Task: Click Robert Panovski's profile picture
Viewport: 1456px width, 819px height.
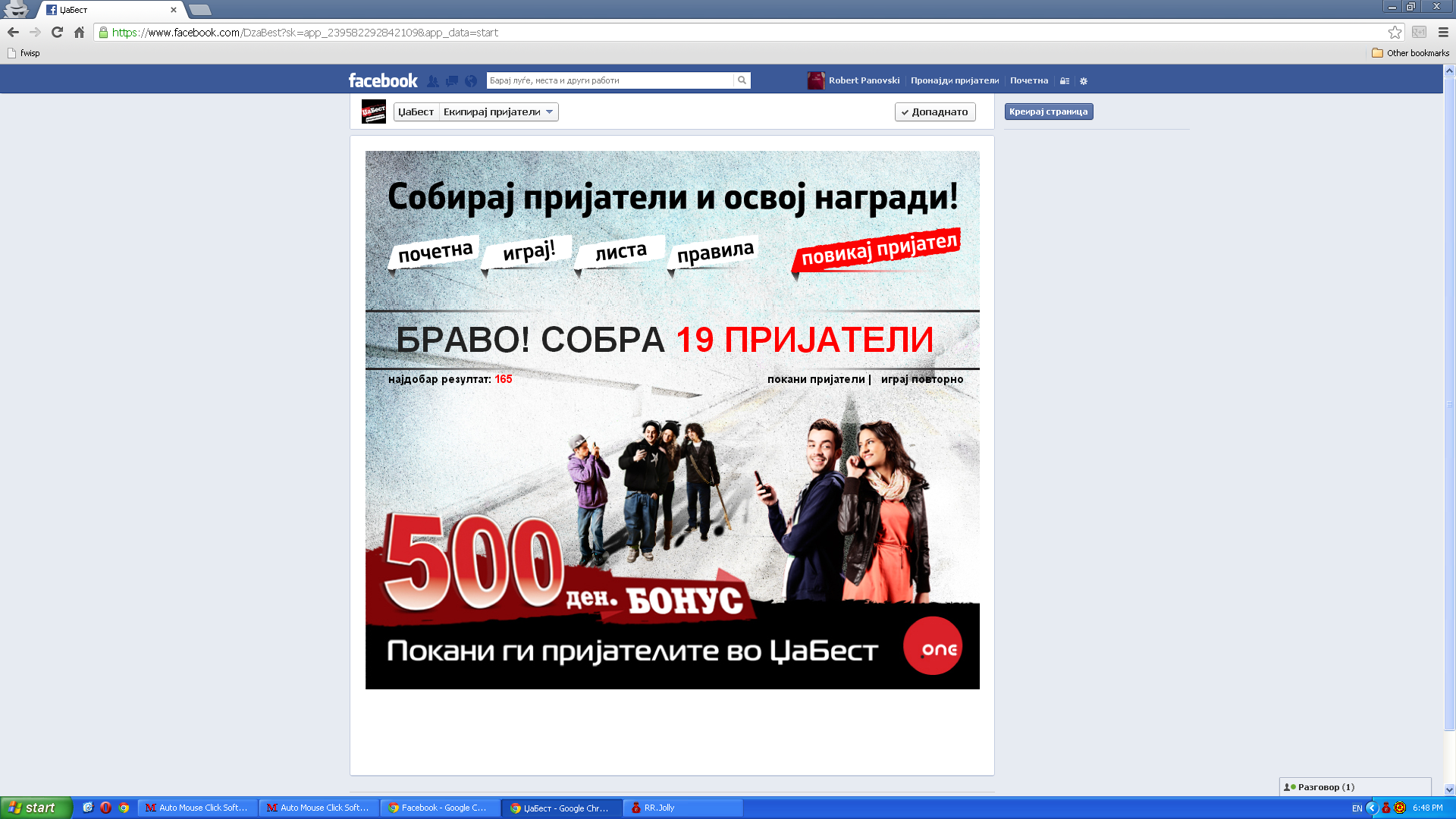Action: pos(816,80)
